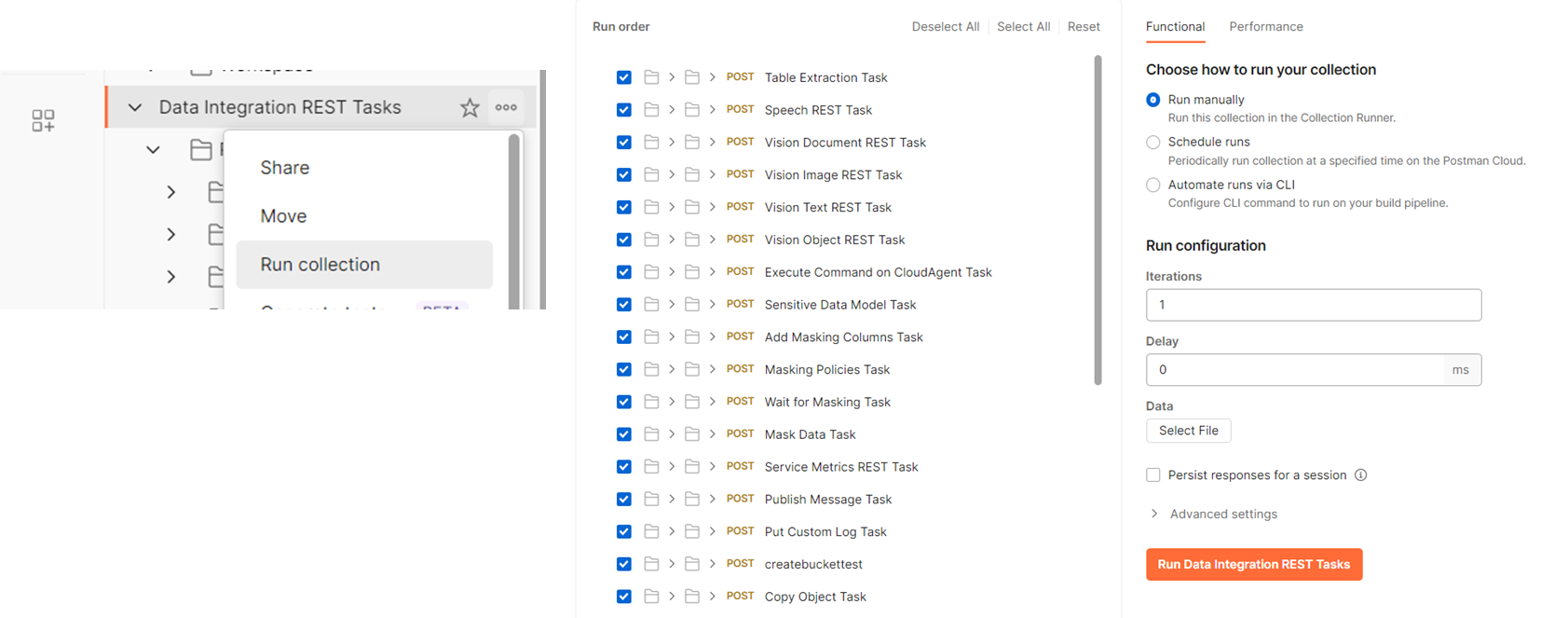This screenshot has width=1568, height=618.
Task: Click the first folder icon in Speech REST Task row
Action: [x=651, y=110]
